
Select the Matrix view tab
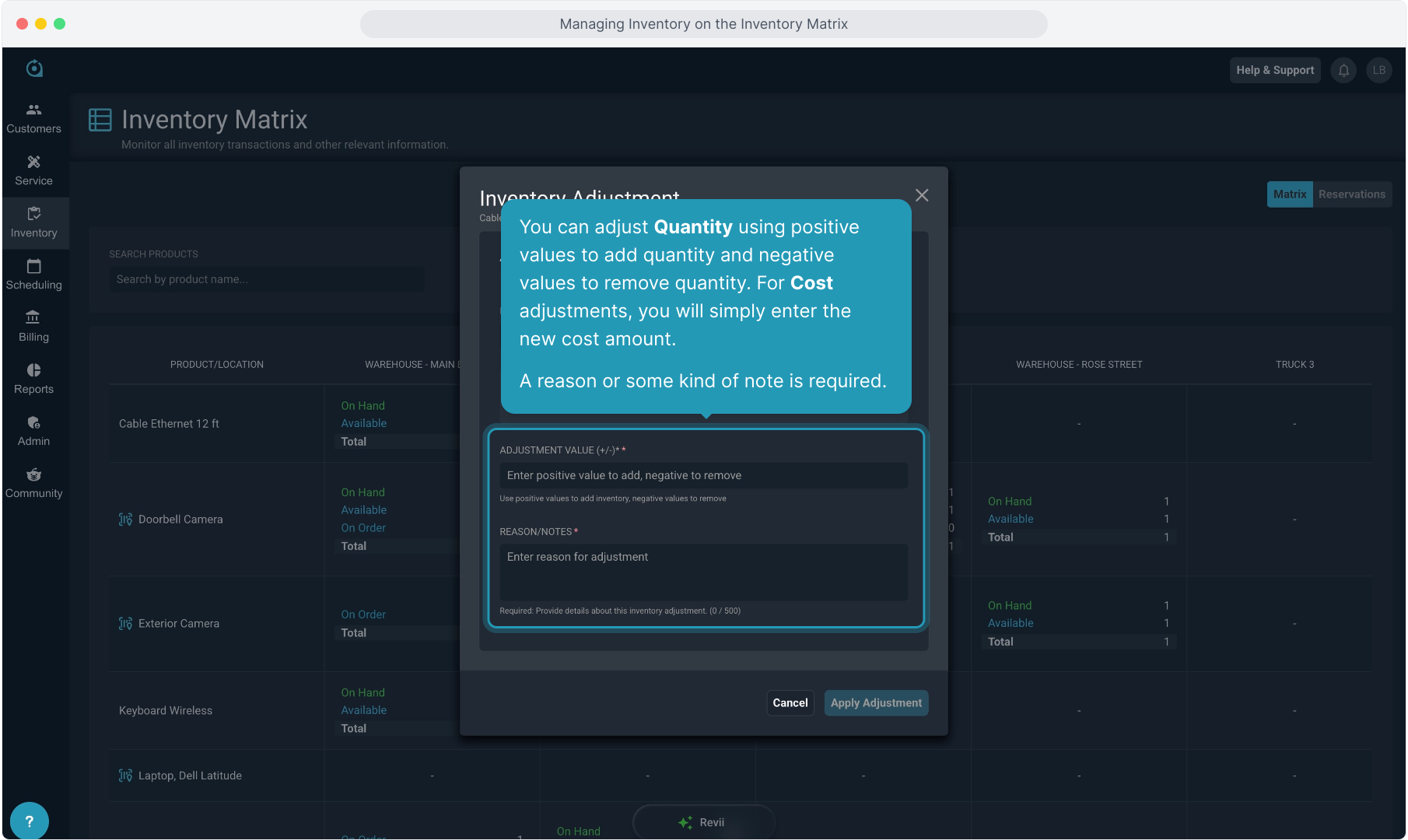point(1289,194)
